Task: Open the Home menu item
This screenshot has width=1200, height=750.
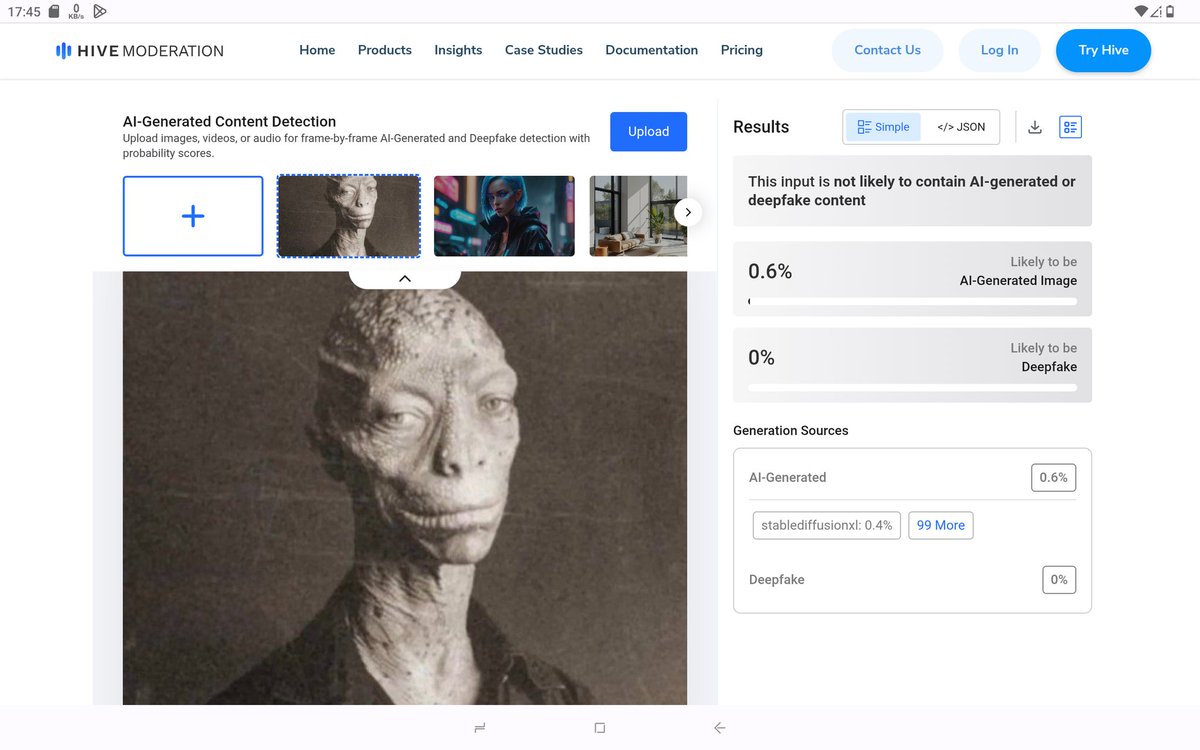Action: [x=317, y=50]
